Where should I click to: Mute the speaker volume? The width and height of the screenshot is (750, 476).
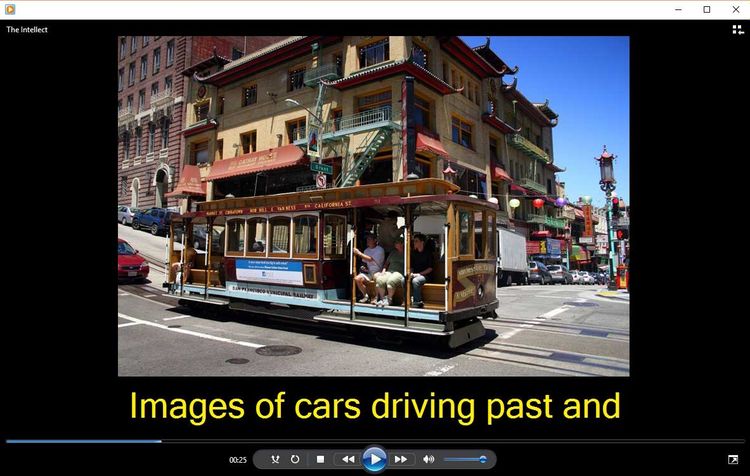pyautogui.click(x=429, y=459)
